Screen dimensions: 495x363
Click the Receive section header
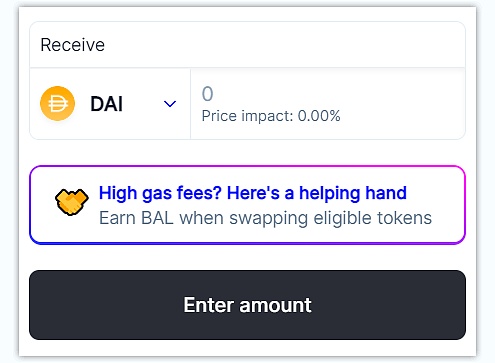click(x=247, y=45)
